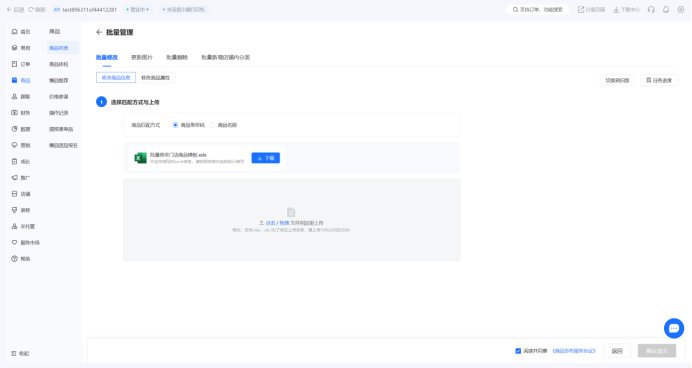
Task: Switch to the 批量新增店铺内分类 tab
Action: click(226, 57)
